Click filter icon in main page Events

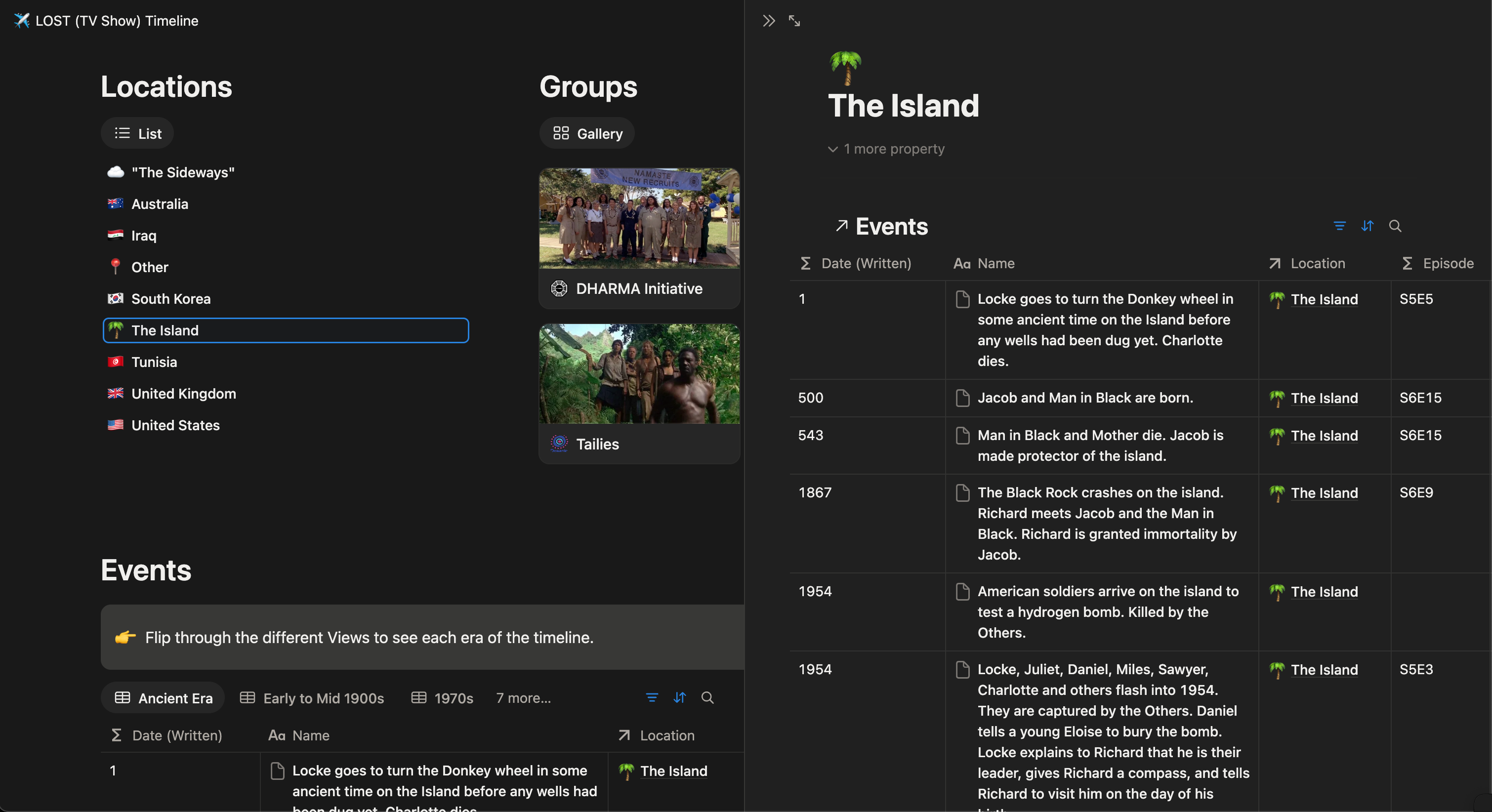click(652, 697)
